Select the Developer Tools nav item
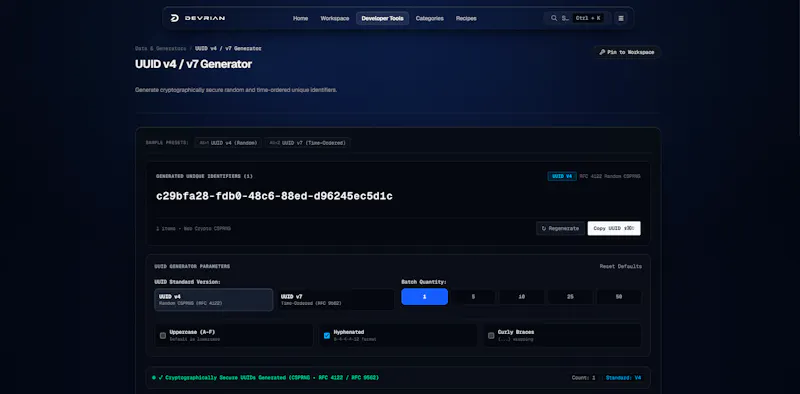This screenshot has height=394, width=800. coord(383,18)
